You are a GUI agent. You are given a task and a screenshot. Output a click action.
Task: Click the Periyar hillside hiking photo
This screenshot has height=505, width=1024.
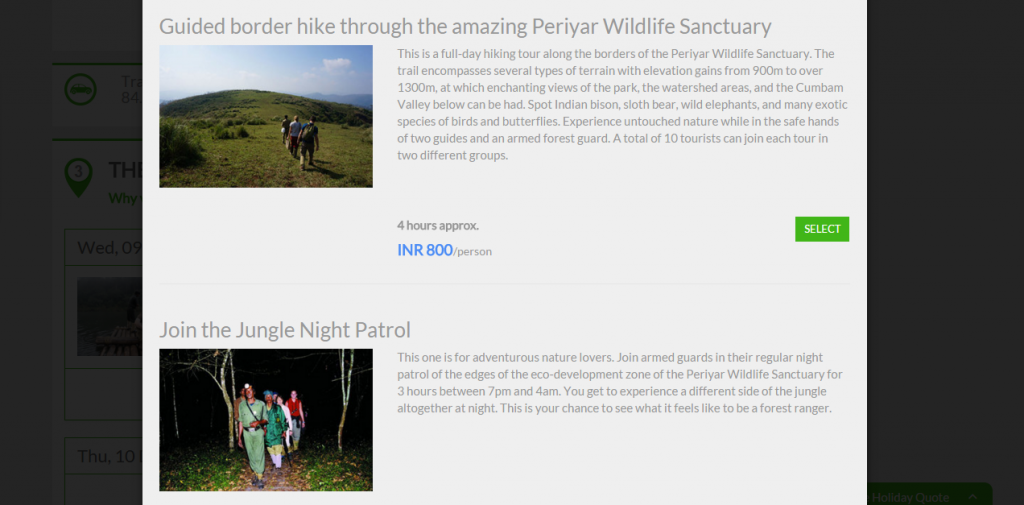point(266,116)
